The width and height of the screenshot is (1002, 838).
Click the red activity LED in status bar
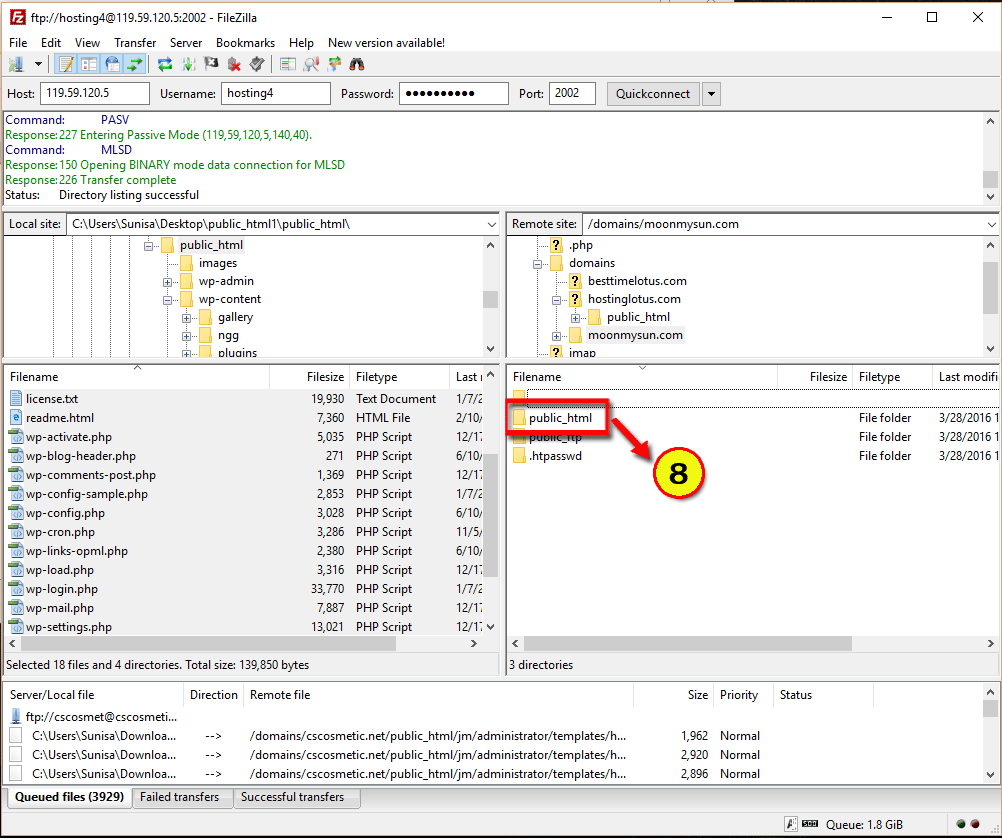click(975, 825)
